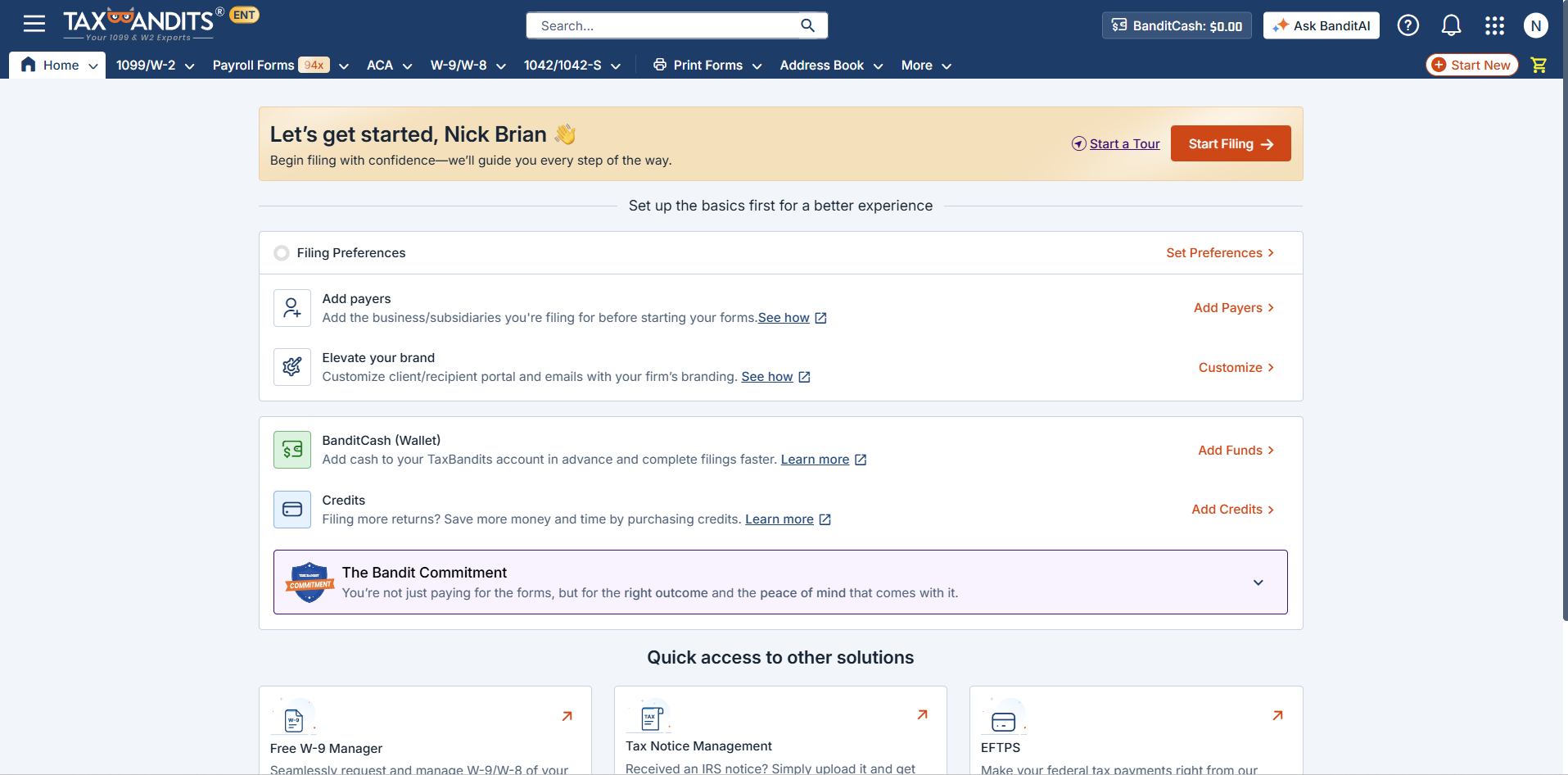Click Start Filing button
Screen dimensions: 1568x775
point(1231,143)
